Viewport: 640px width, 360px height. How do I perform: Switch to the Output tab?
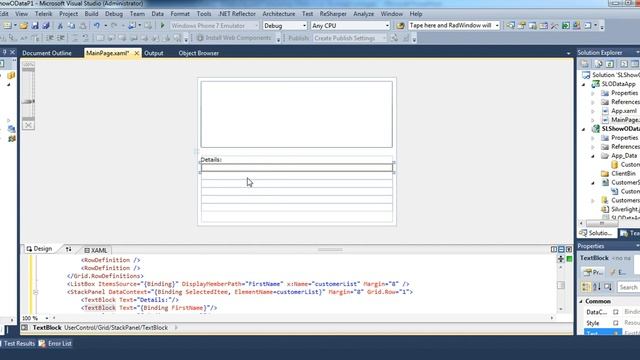click(153, 53)
